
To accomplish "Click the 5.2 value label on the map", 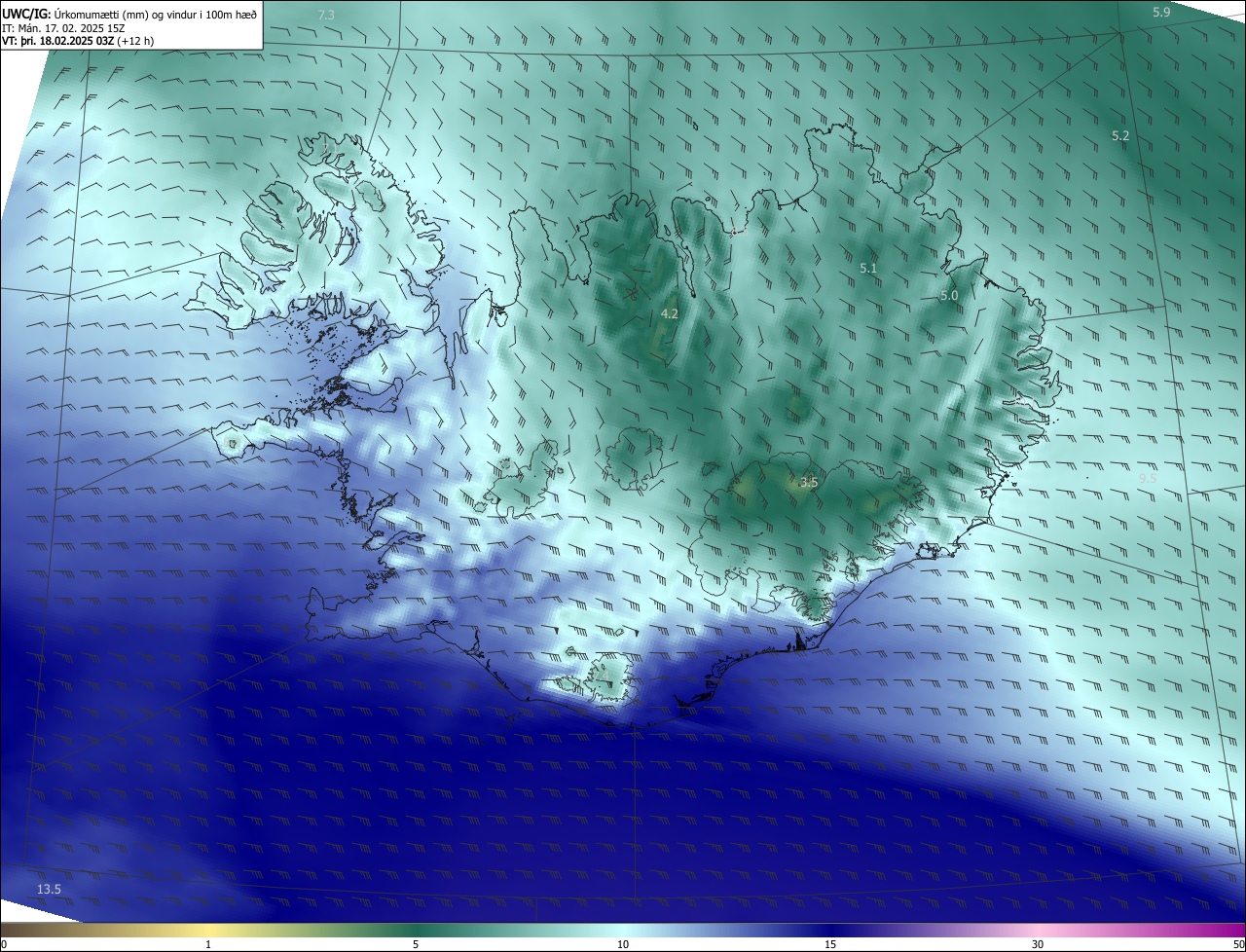I will pos(1120,135).
